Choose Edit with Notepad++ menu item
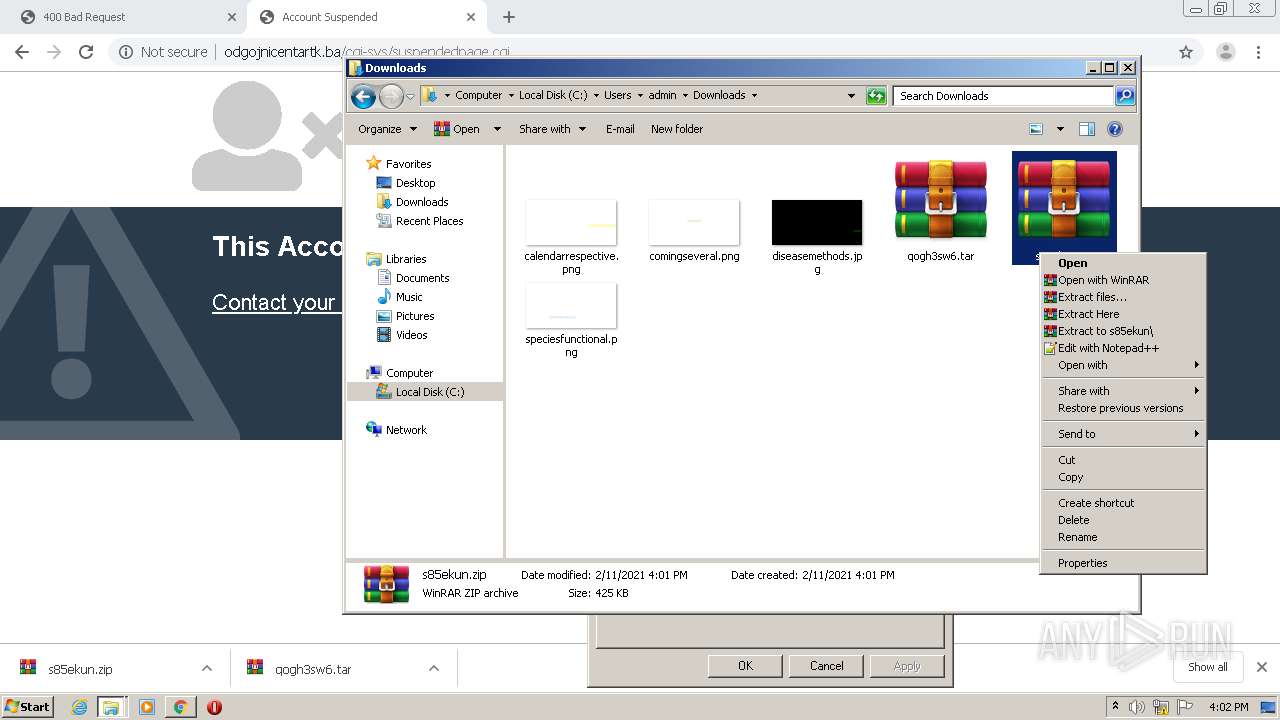 tap(1123, 348)
